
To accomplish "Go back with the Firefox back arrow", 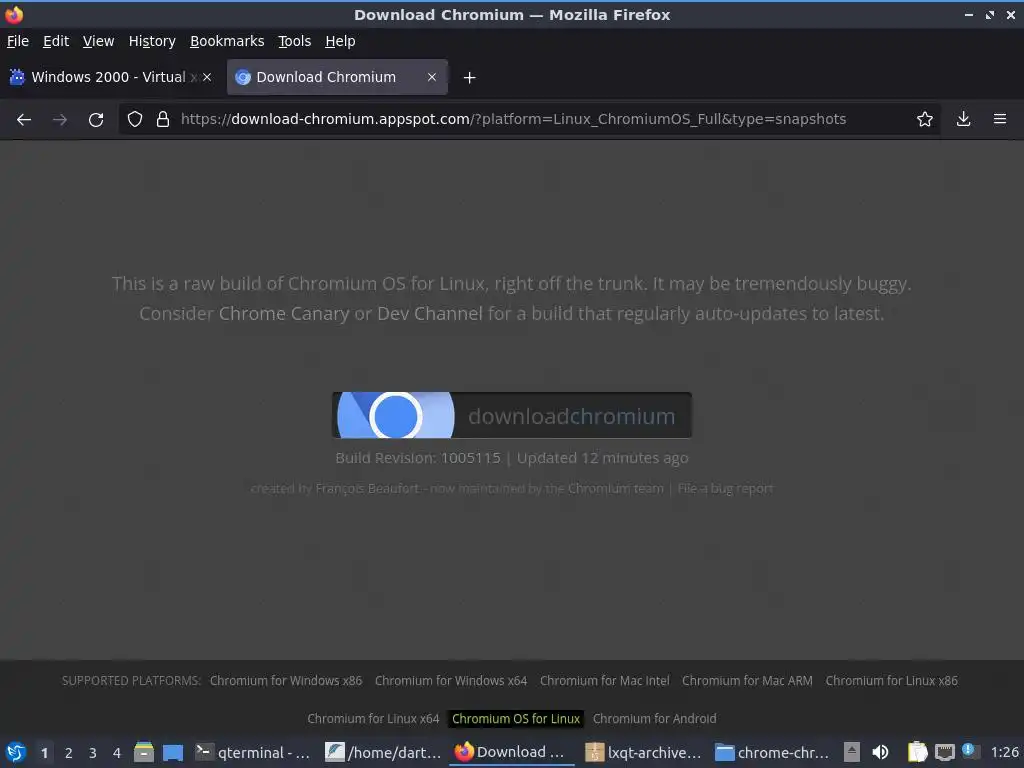I will [x=24, y=120].
